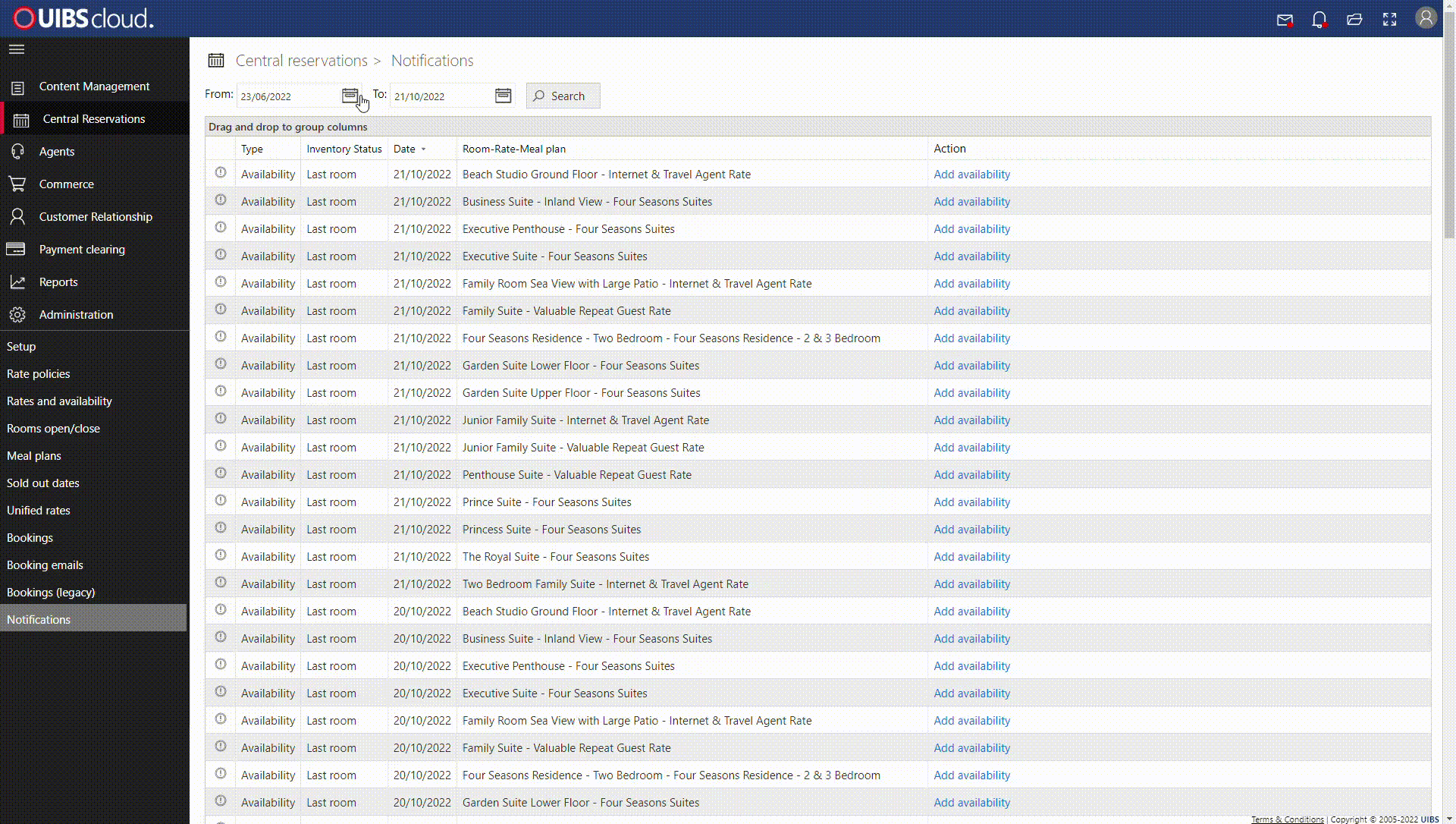This screenshot has height=824, width=1456.
Task: Open the Content Management section
Action: coord(94,85)
